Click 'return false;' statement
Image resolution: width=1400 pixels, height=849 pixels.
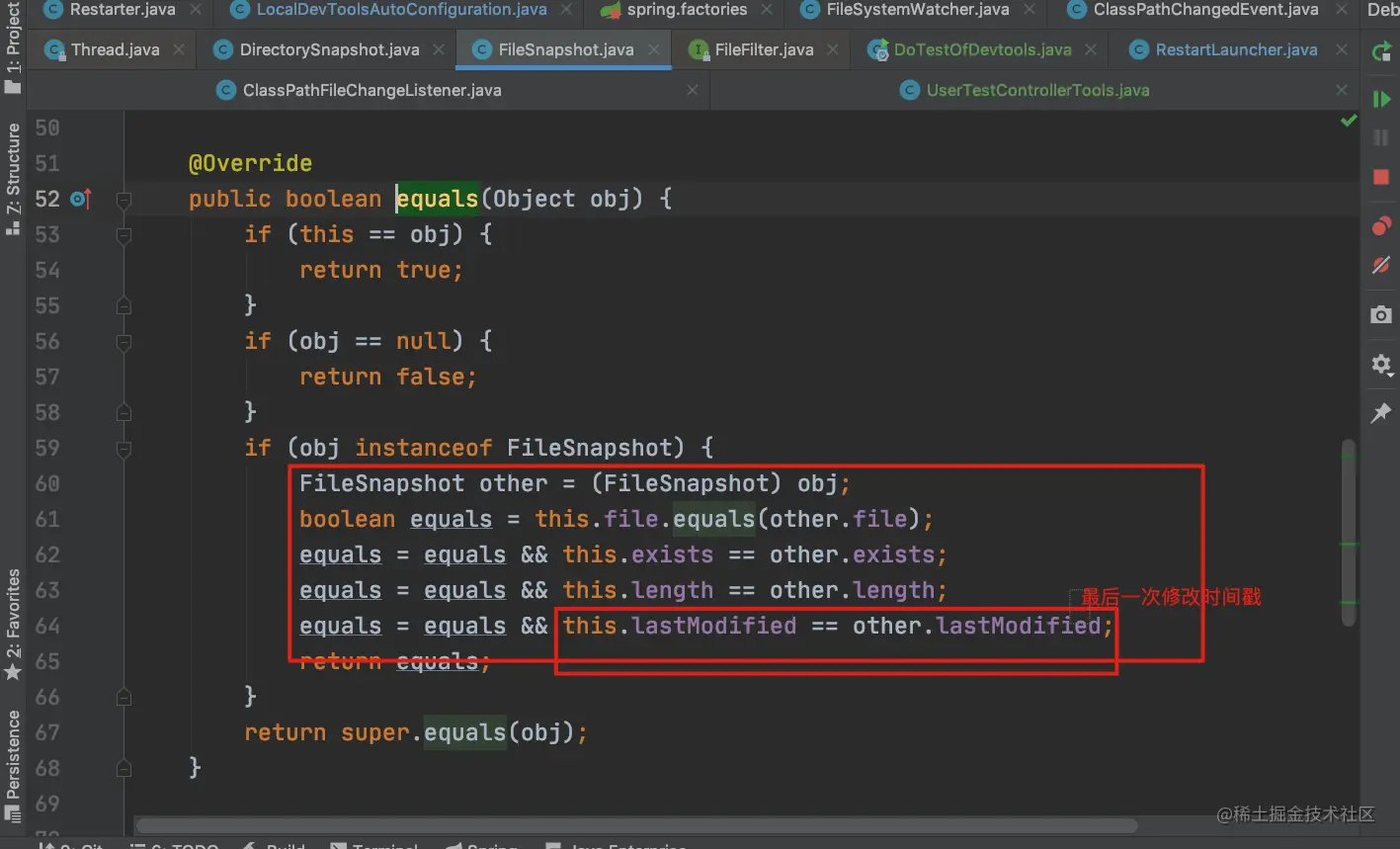click(387, 377)
